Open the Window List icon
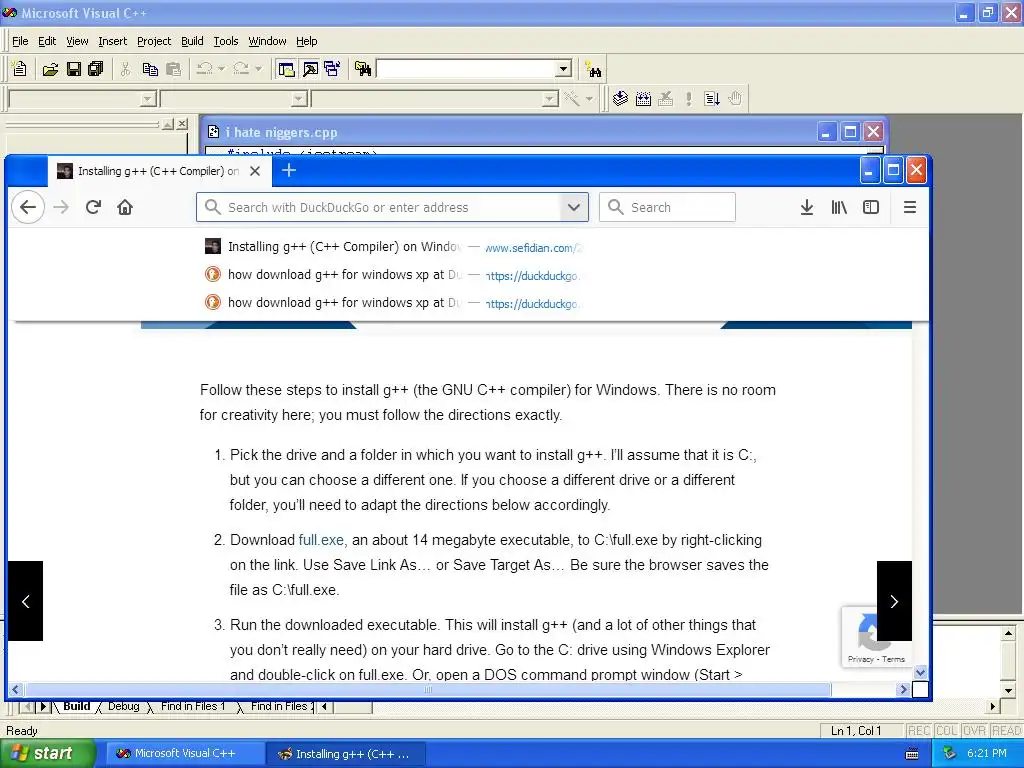 tap(332, 69)
